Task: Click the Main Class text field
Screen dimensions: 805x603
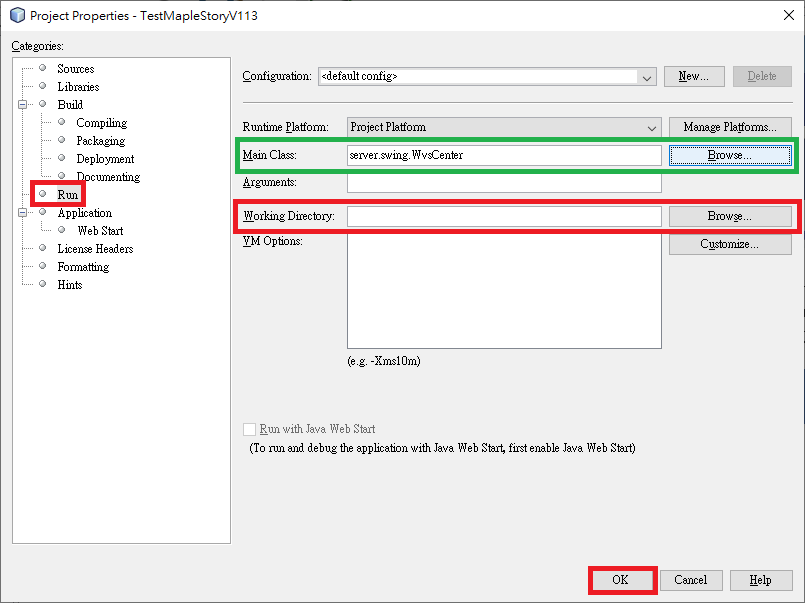Action: tap(504, 155)
